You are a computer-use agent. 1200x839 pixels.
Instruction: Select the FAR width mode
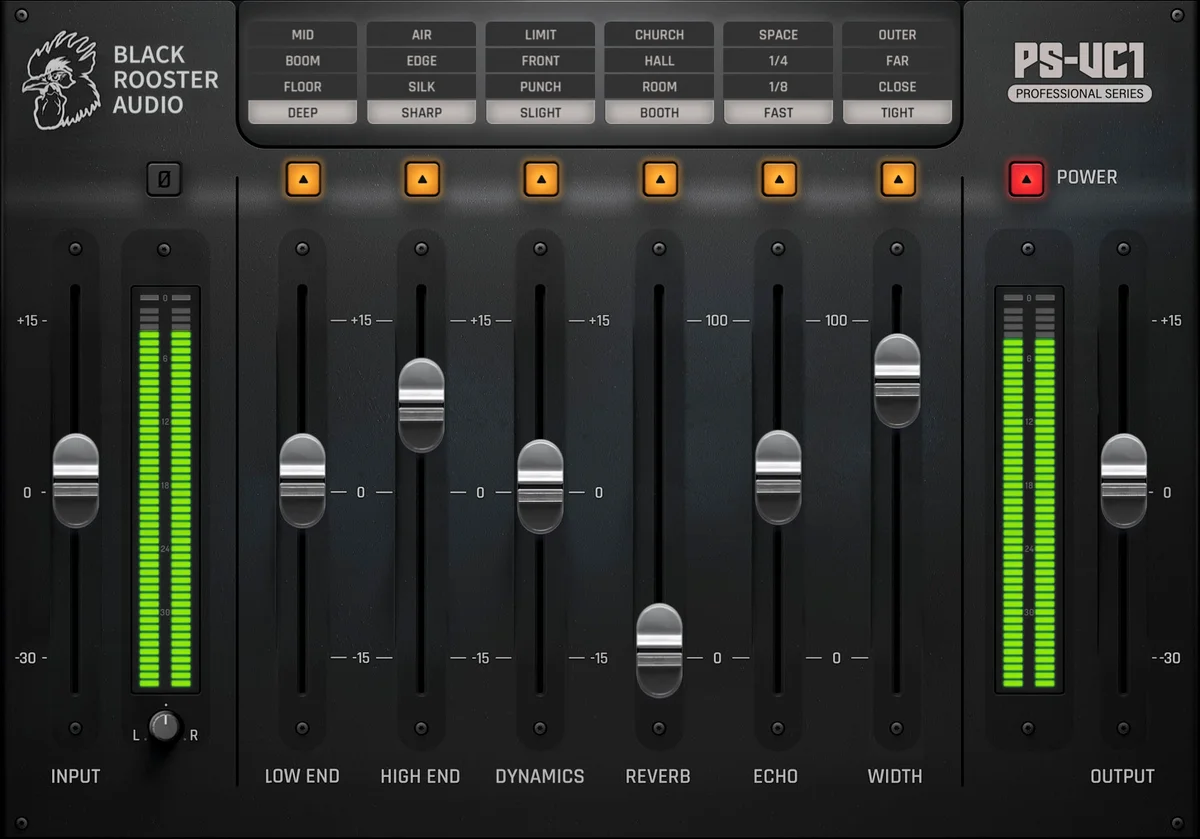click(897, 60)
